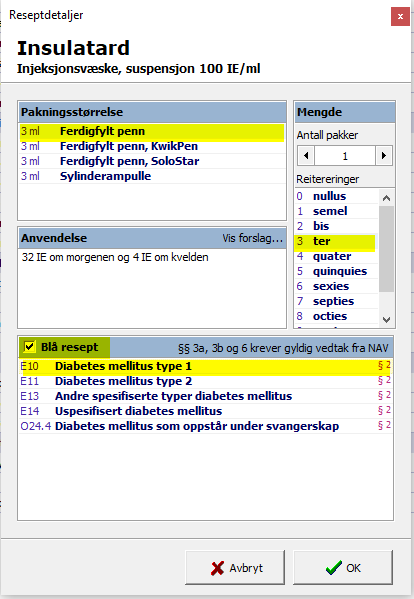Image resolution: width=414 pixels, height=599 pixels.
Task: Decrease package count with left arrow
Action: [x=306, y=156]
